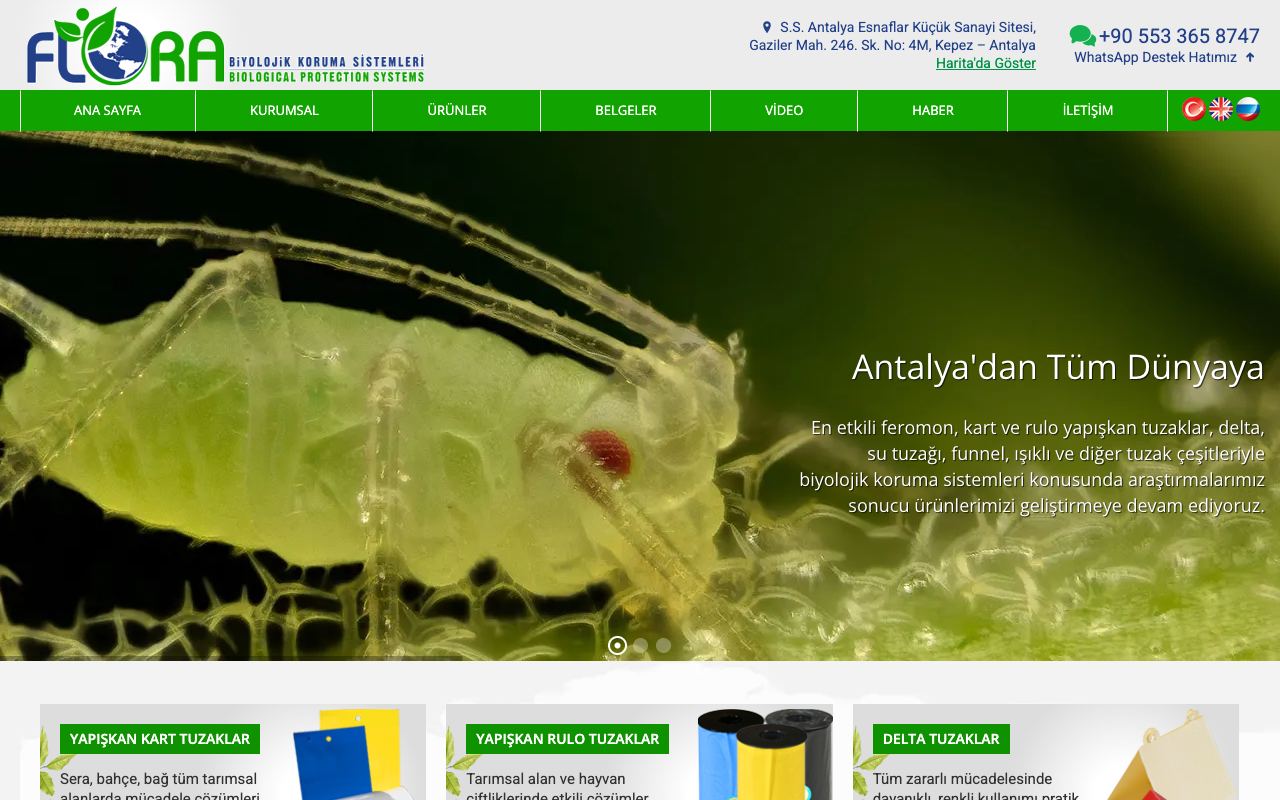This screenshot has height=800, width=1280.
Task: Go to the İLETİŞİM menu item
Action: [x=1088, y=110]
